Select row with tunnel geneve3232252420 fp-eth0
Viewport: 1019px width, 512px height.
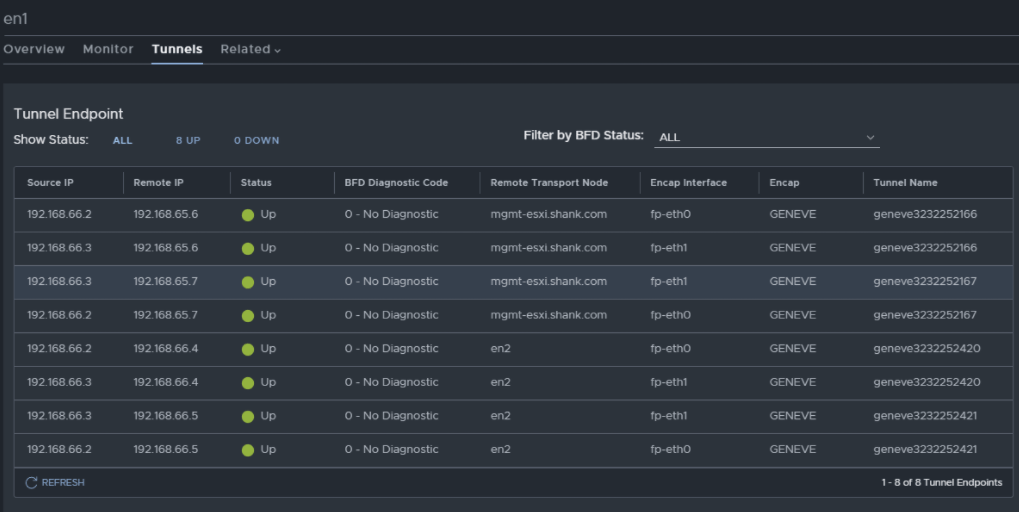coord(513,349)
